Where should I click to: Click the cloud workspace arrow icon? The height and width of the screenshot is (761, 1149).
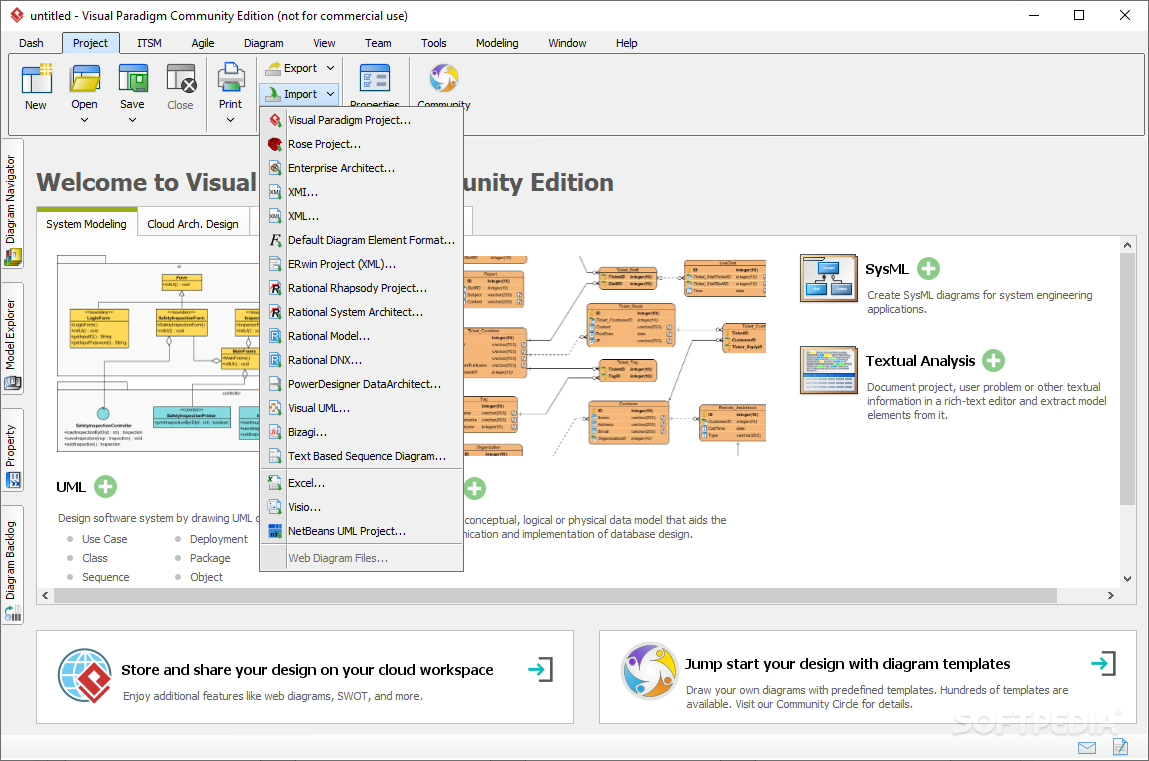[541, 669]
